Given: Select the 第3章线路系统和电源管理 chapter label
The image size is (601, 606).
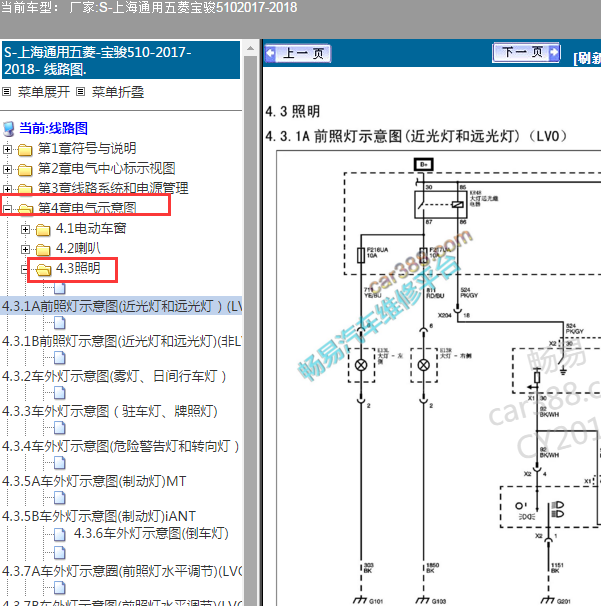Looking at the screenshot, I should click(x=113, y=188).
